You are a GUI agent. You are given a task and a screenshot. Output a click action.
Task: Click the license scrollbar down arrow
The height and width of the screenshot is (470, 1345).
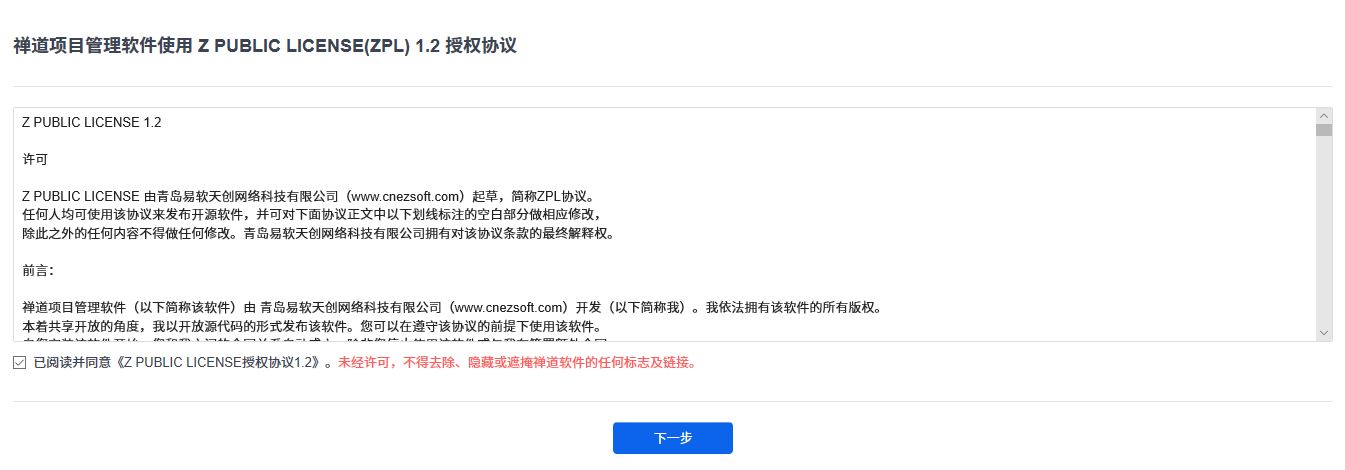tap(1324, 332)
